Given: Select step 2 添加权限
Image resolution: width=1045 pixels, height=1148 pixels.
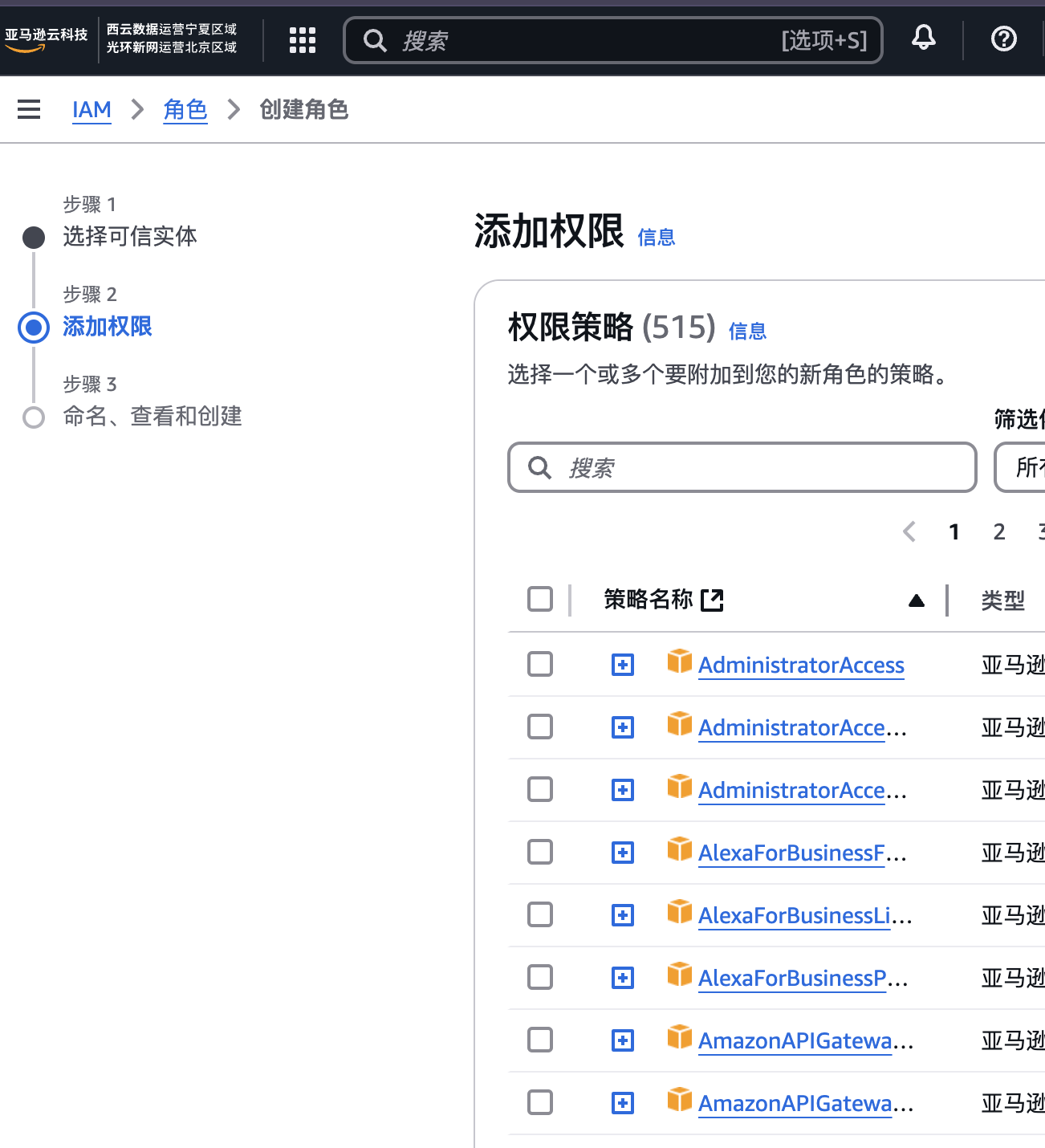Looking at the screenshot, I should [x=108, y=326].
